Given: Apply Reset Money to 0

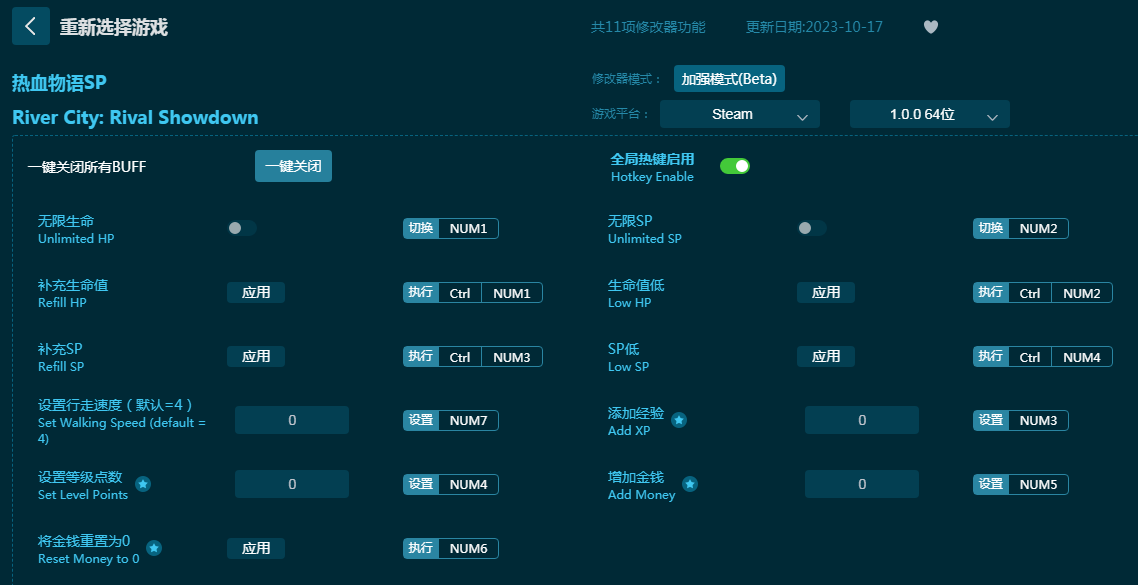Looking at the screenshot, I should coord(255,548).
